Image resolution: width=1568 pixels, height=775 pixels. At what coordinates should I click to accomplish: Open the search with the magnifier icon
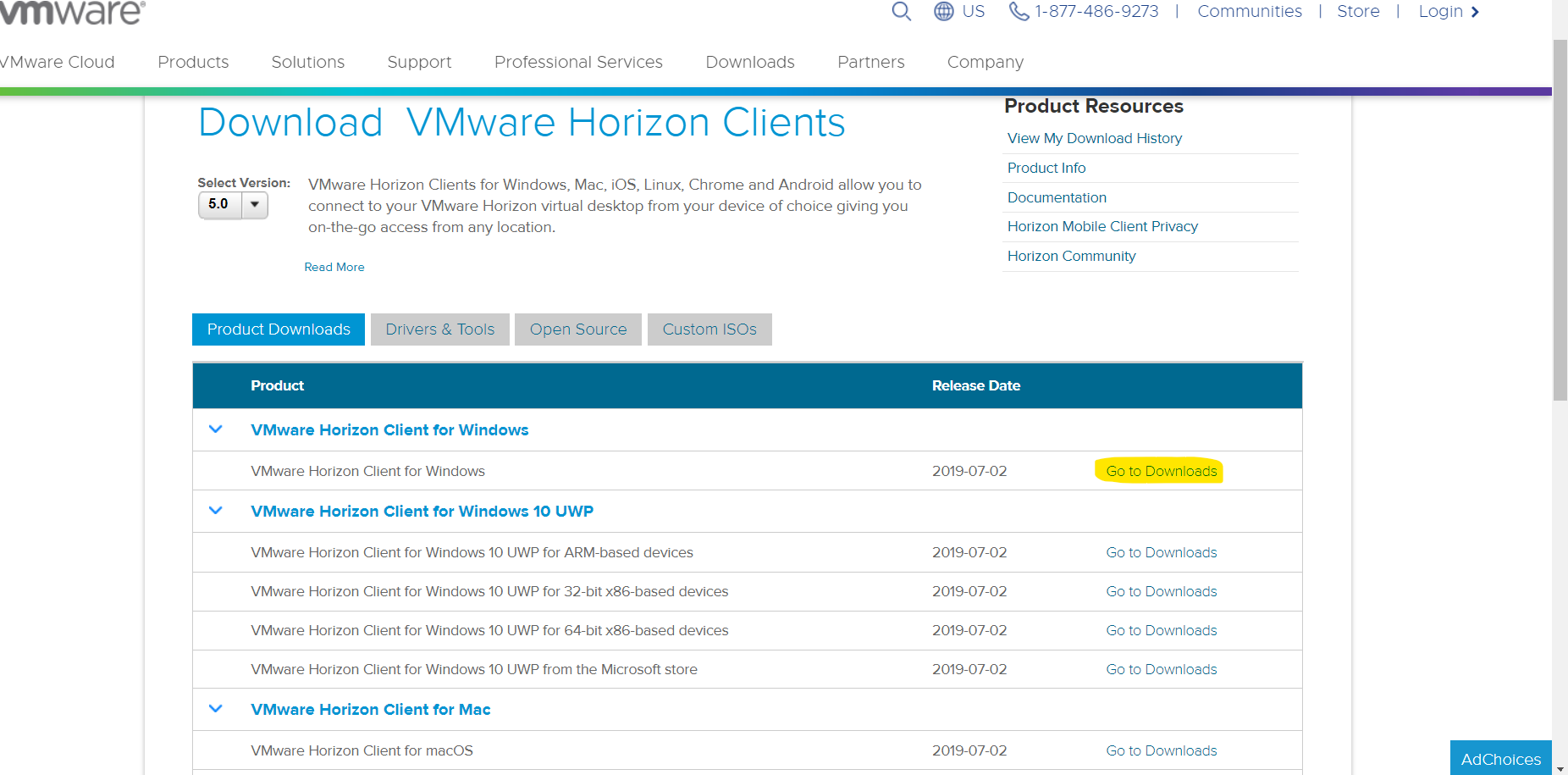tap(900, 11)
